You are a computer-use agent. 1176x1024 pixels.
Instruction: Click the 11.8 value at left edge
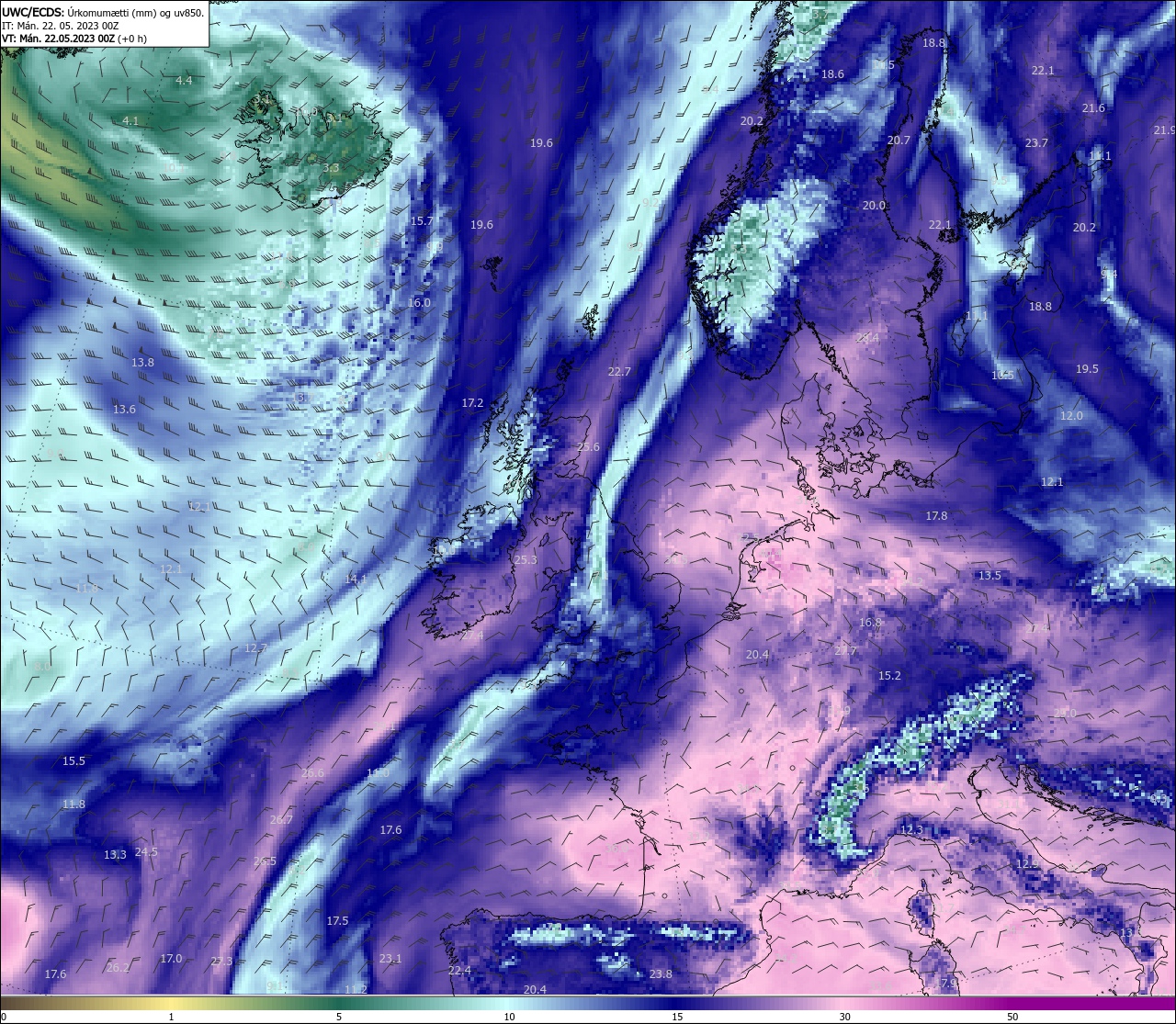point(73,805)
